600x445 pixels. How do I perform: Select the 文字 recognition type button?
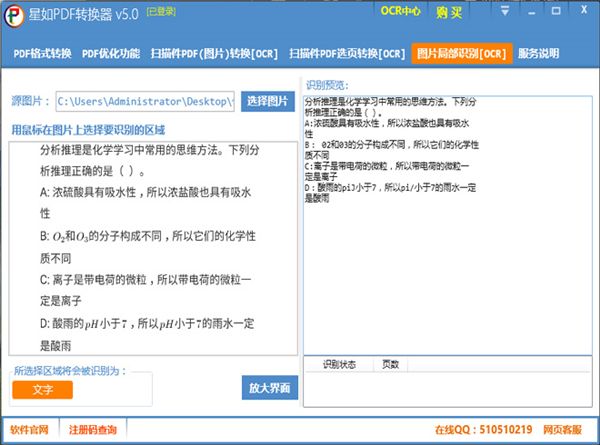pos(42,390)
